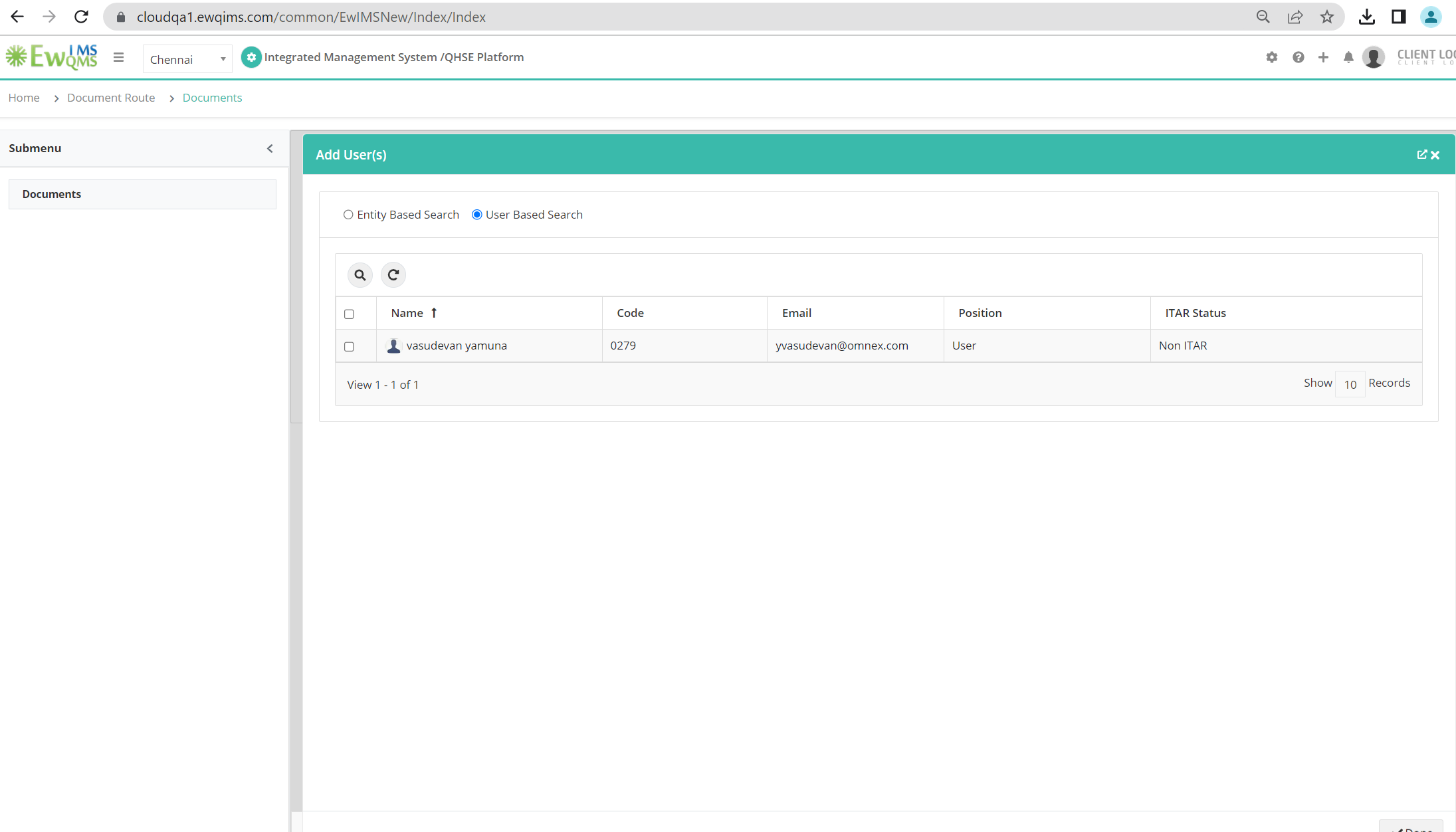Open the user grid search
1456x832 pixels.
(x=360, y=275)
